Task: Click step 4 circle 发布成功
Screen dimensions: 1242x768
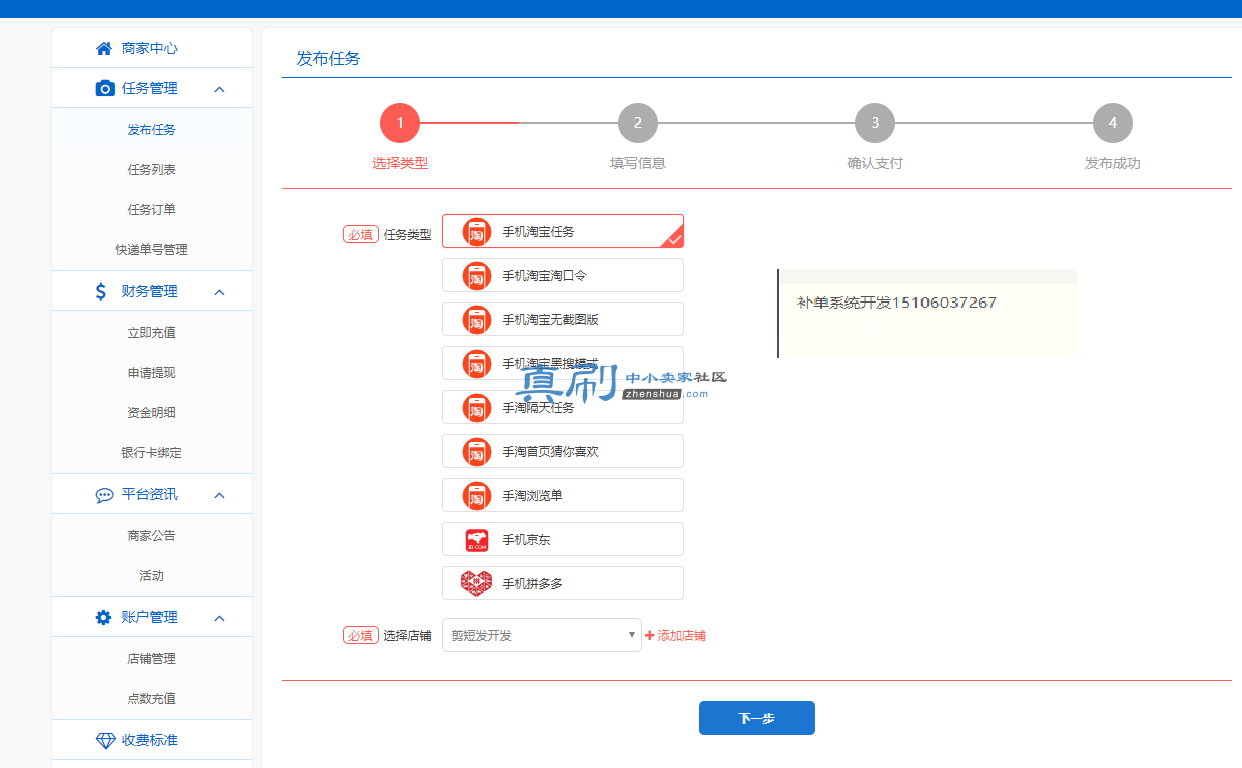Action: click(1113, 123)
